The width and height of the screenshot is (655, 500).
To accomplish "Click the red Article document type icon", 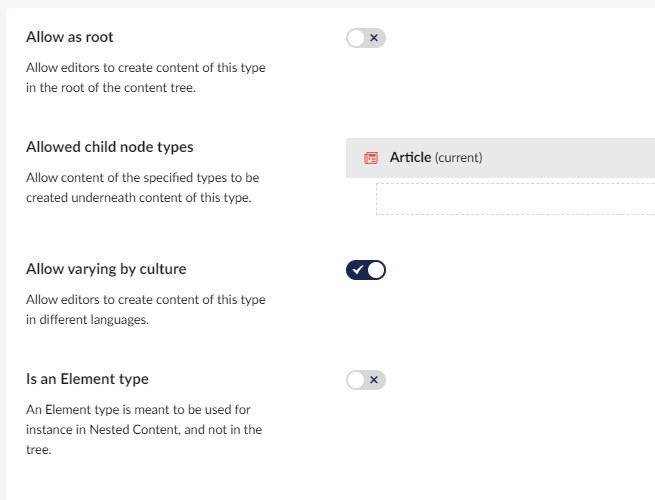I will click(x=371, y=158).
